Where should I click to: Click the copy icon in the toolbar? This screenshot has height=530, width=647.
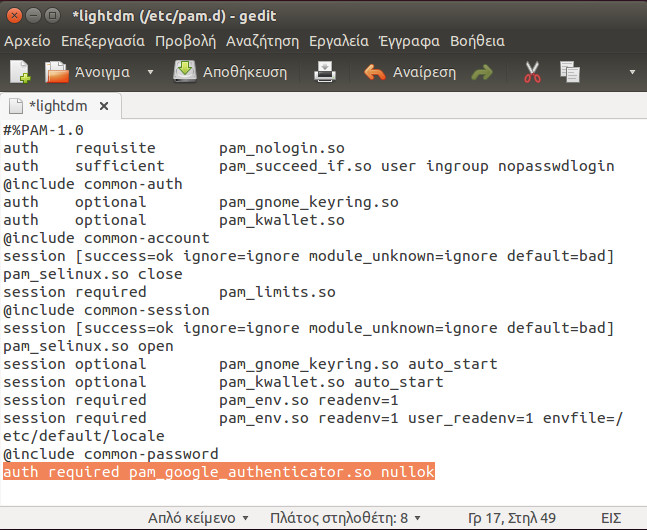[570, 72]
